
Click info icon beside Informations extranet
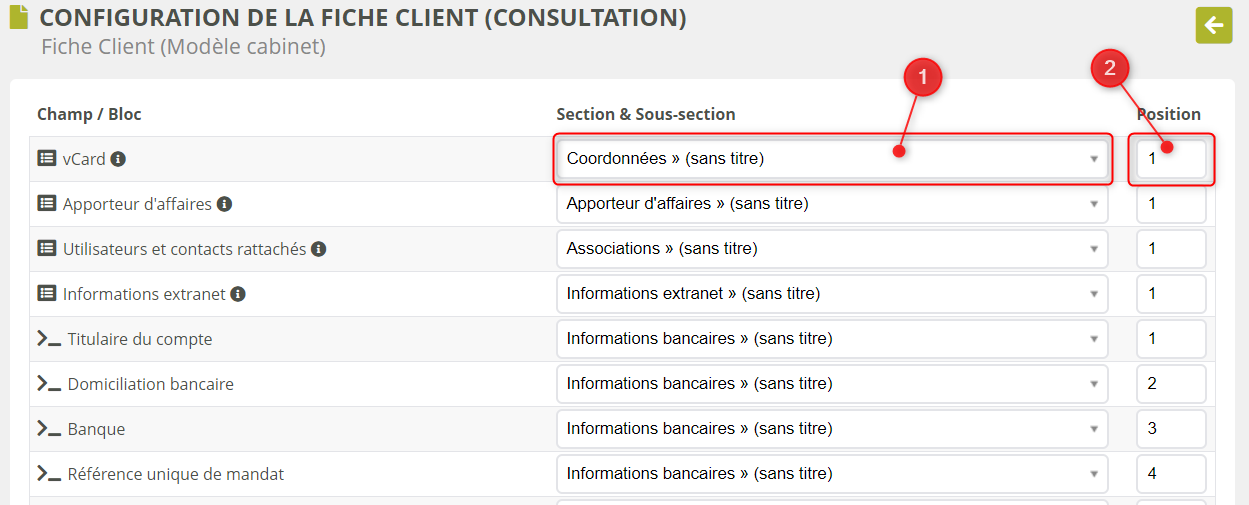click(238, 294)
